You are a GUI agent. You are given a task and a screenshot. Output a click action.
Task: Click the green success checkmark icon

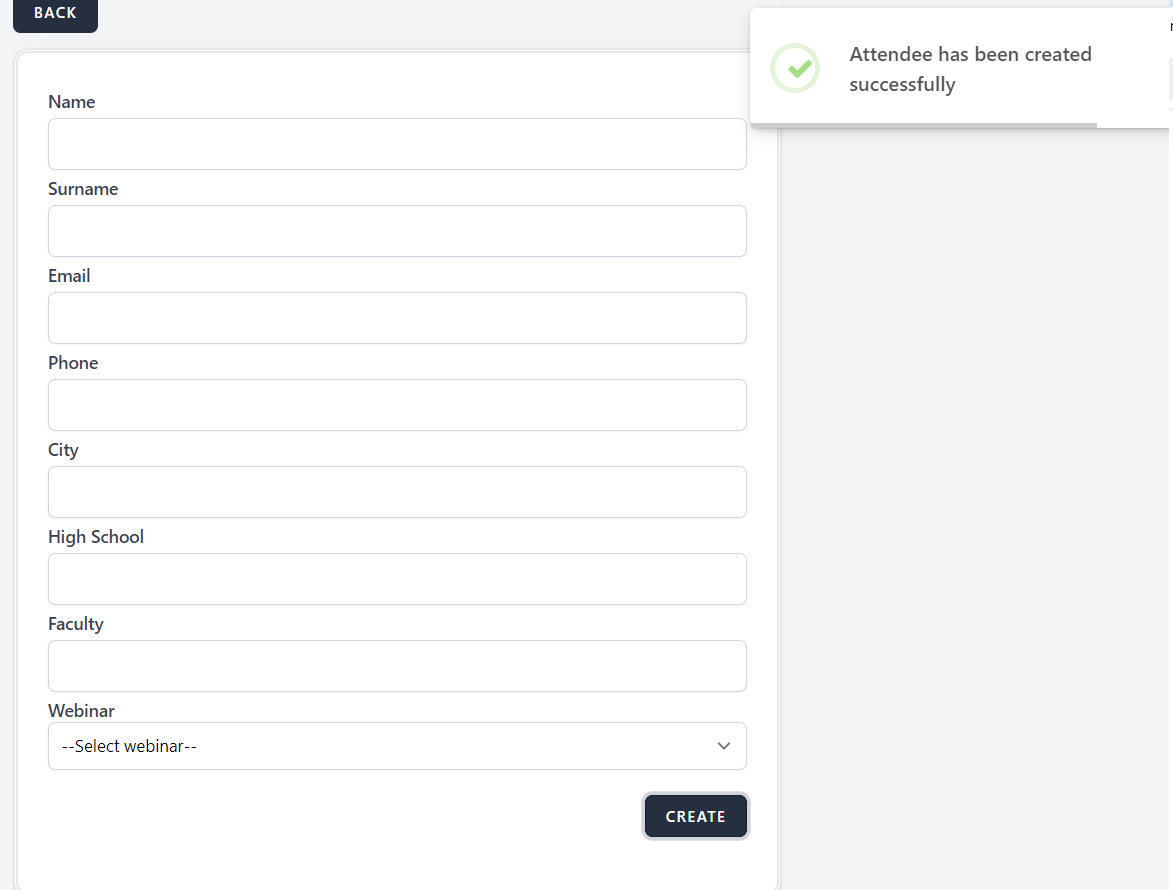(795, 68)
